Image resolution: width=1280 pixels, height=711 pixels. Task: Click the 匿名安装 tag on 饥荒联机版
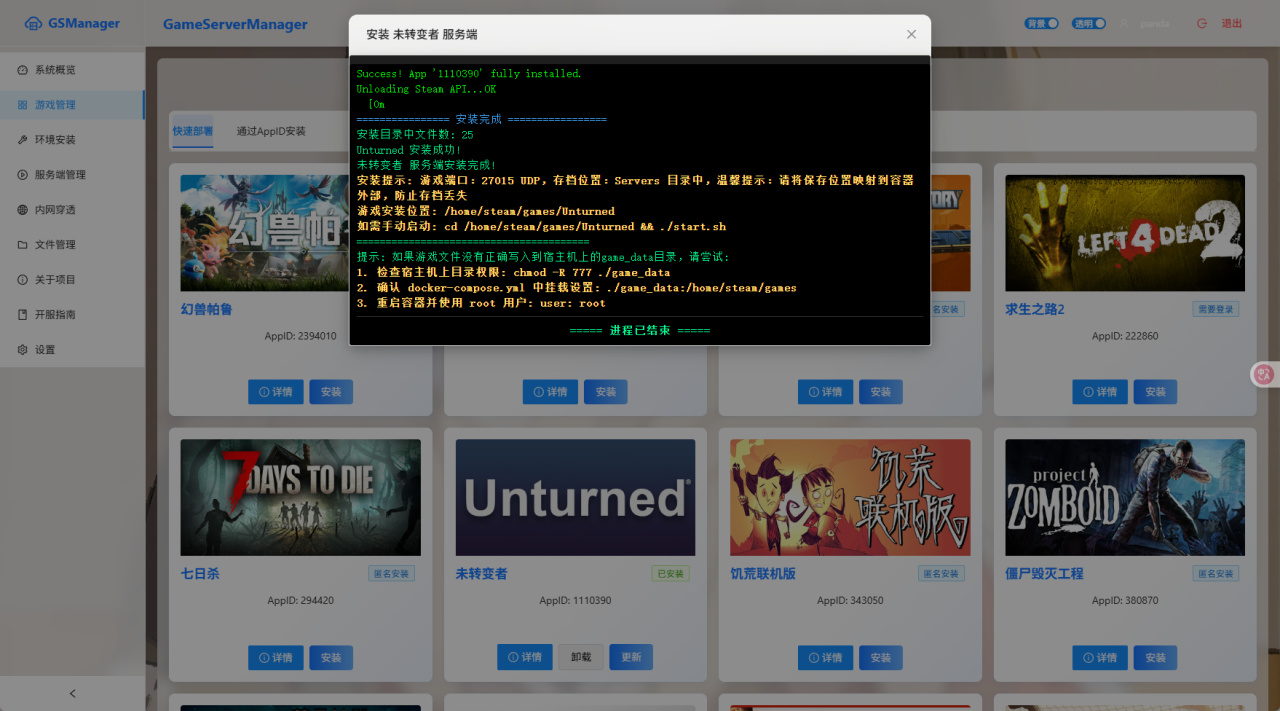pos(941,574)
